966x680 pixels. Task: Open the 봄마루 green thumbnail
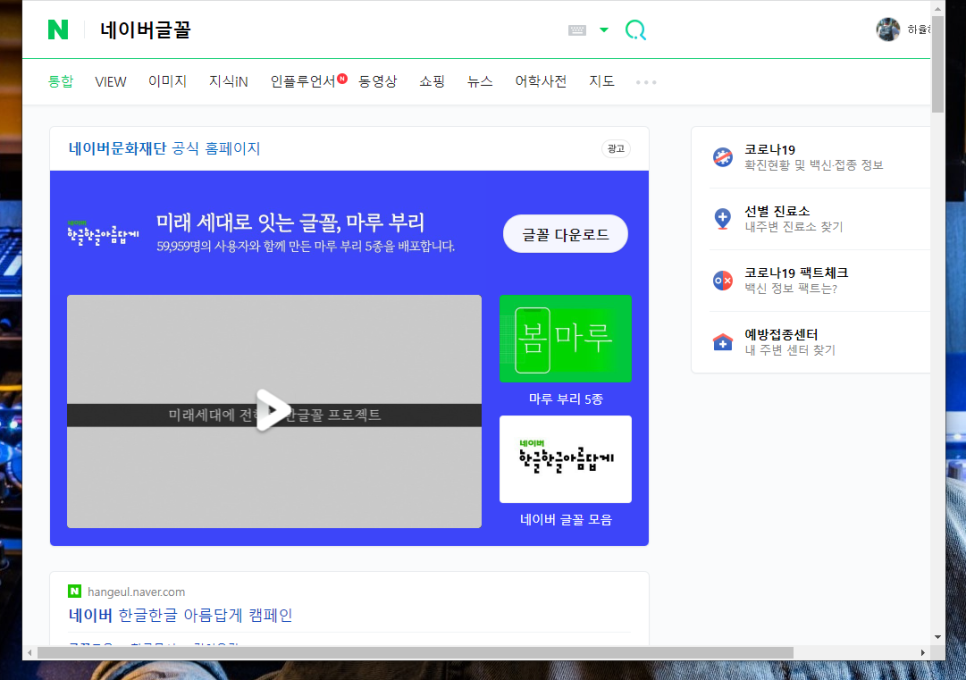click(x=566, y=339)
